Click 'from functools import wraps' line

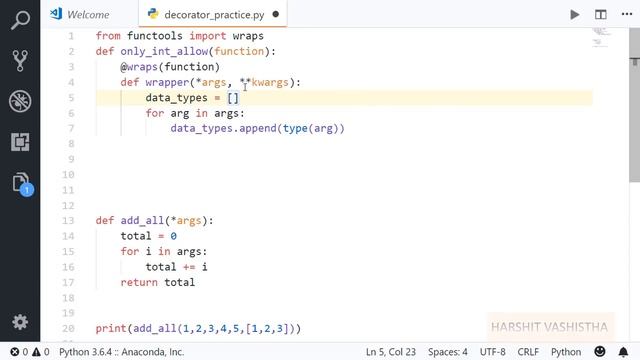point(180,36)
